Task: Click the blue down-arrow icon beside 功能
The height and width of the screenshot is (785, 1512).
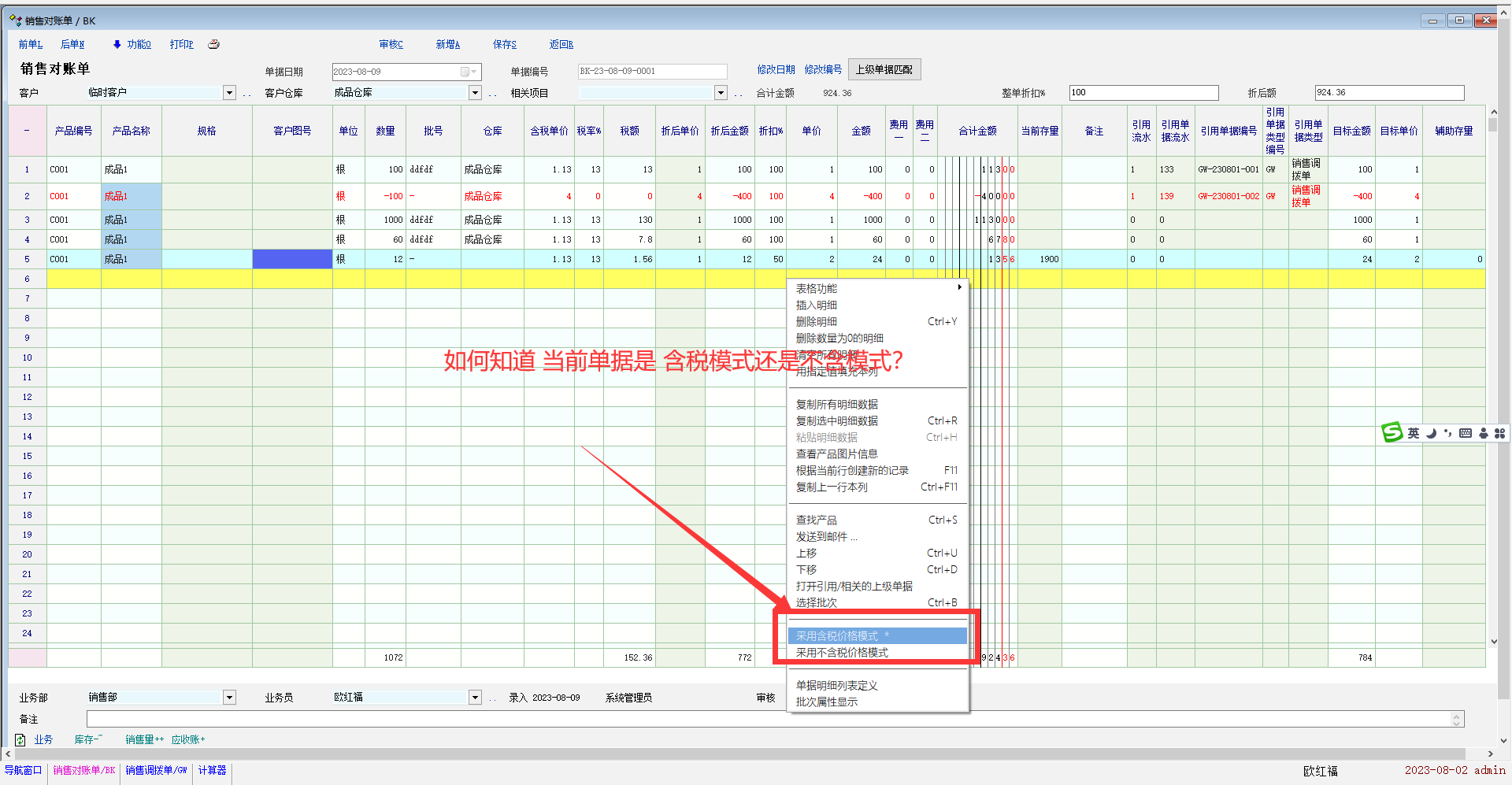Action: pos(117,45)
